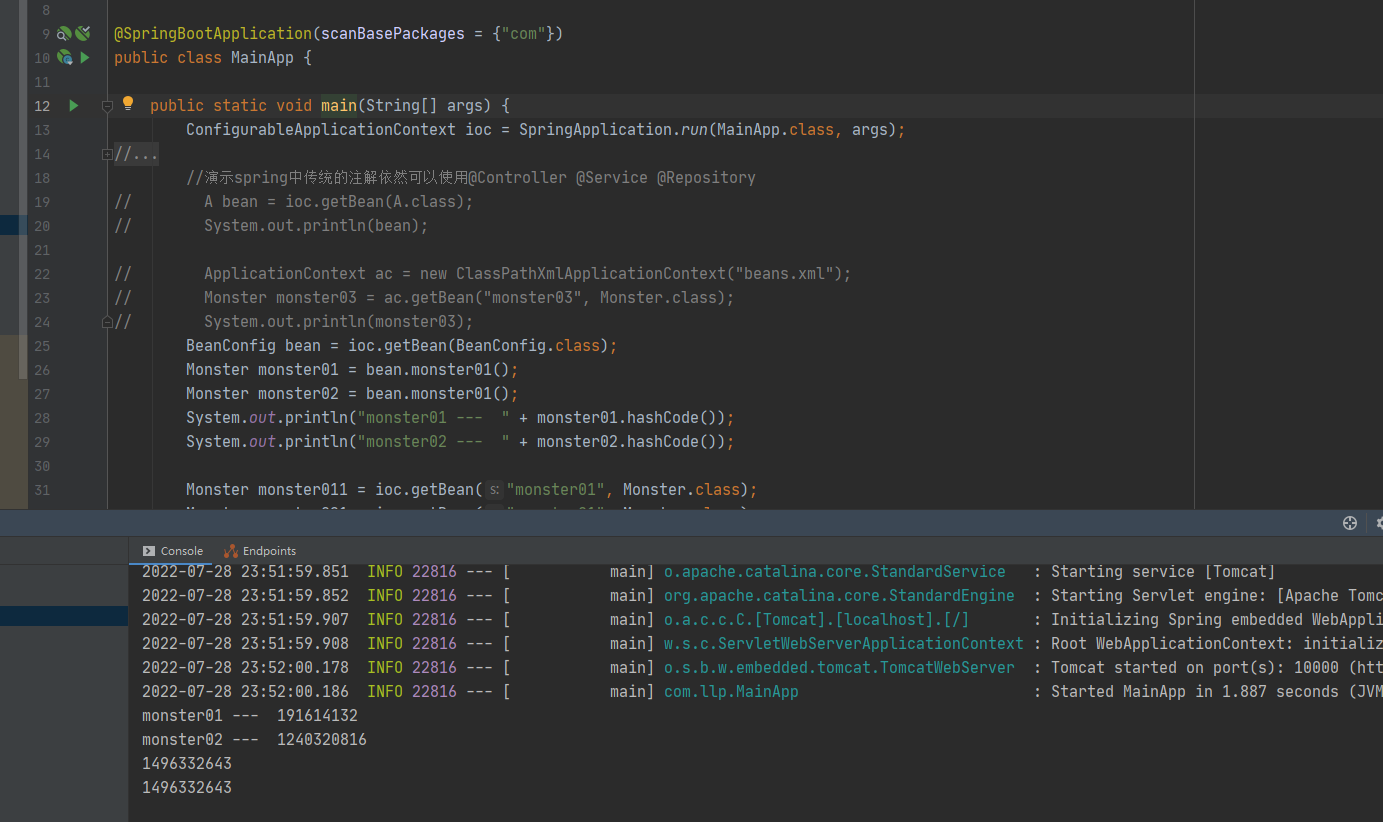This screenshot has width=1383, height=822.
Task: Click BeanConfig.class argument on line 25
Action: (x=528, y=346)
